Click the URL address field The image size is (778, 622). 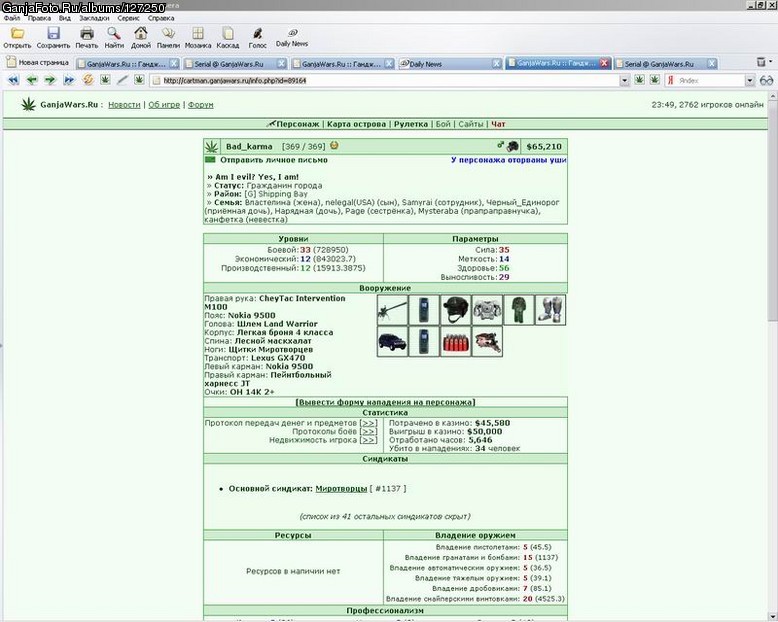[386, 80]
